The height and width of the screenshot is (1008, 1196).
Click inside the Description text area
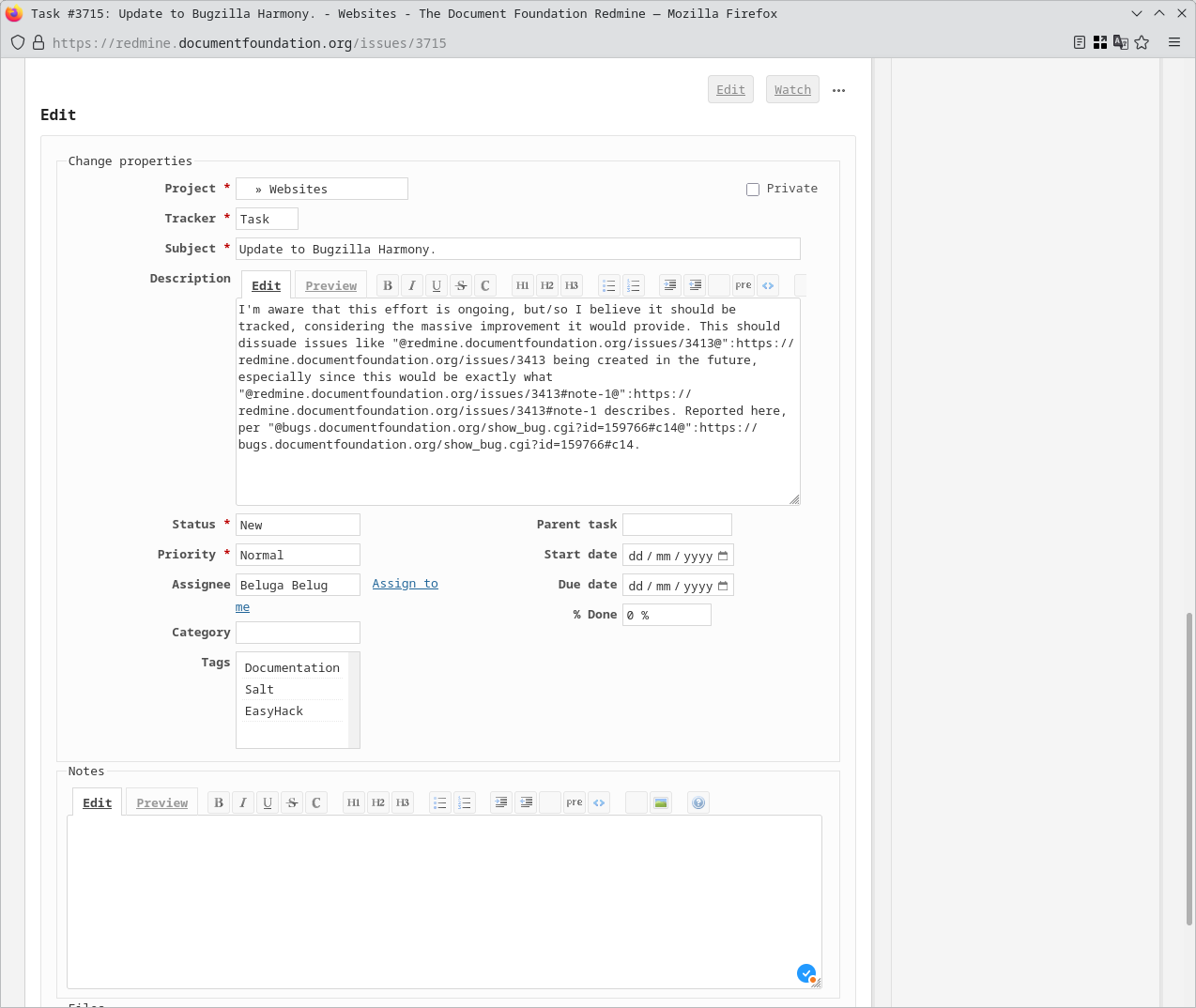[518, 402]
